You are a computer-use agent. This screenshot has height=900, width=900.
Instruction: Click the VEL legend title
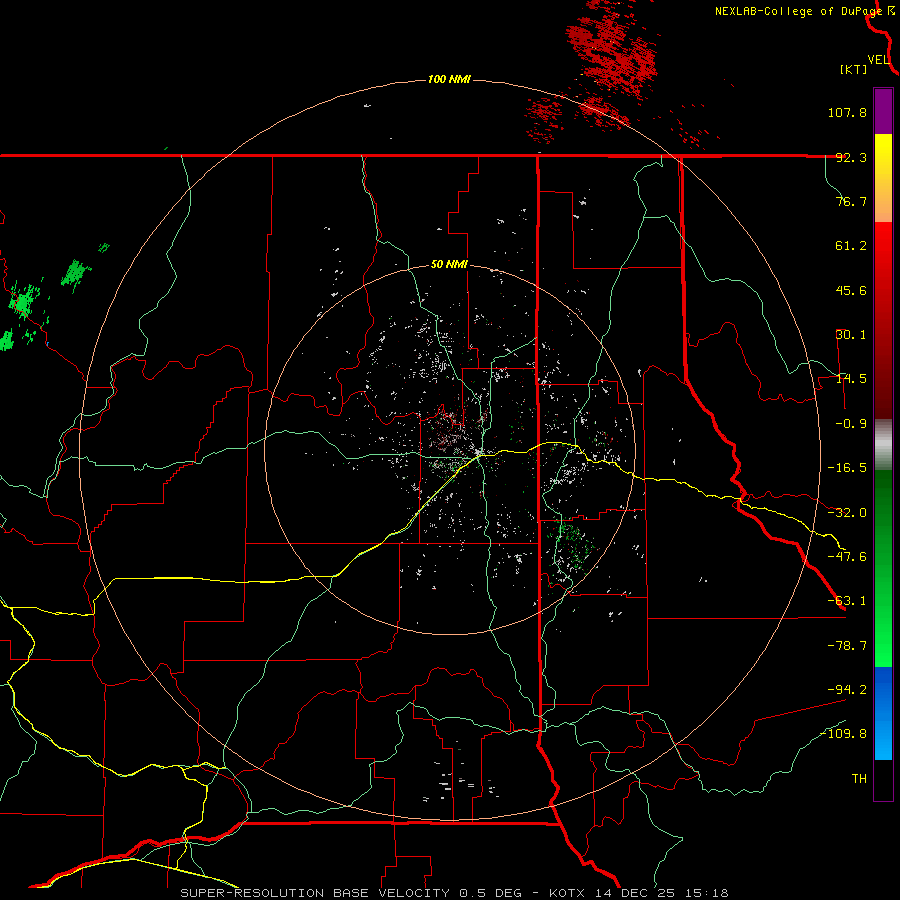click(878, 60)
